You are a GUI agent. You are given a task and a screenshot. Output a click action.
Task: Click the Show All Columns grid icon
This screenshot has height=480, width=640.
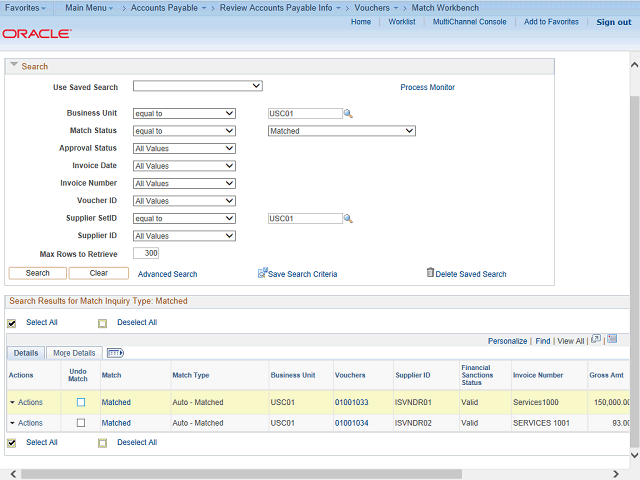[x=114, y=353]
